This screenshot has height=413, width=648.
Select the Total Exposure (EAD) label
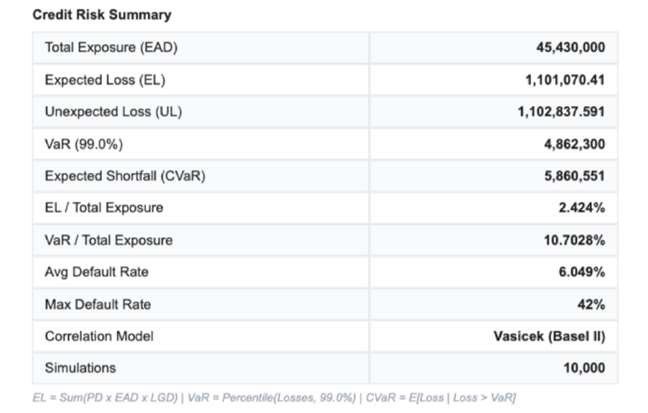point(111,48)
